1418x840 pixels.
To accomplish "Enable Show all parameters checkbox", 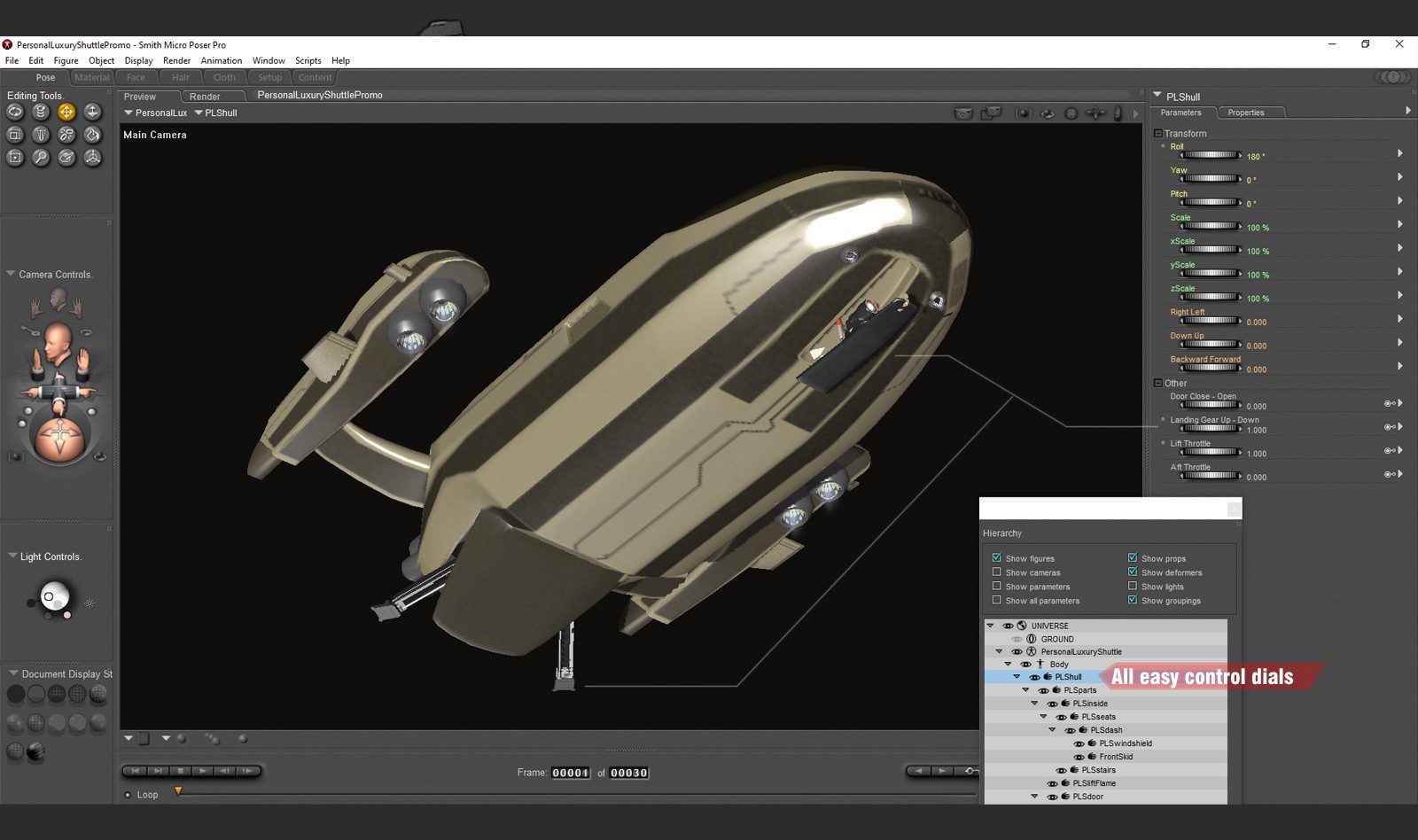I will point(997,600).
